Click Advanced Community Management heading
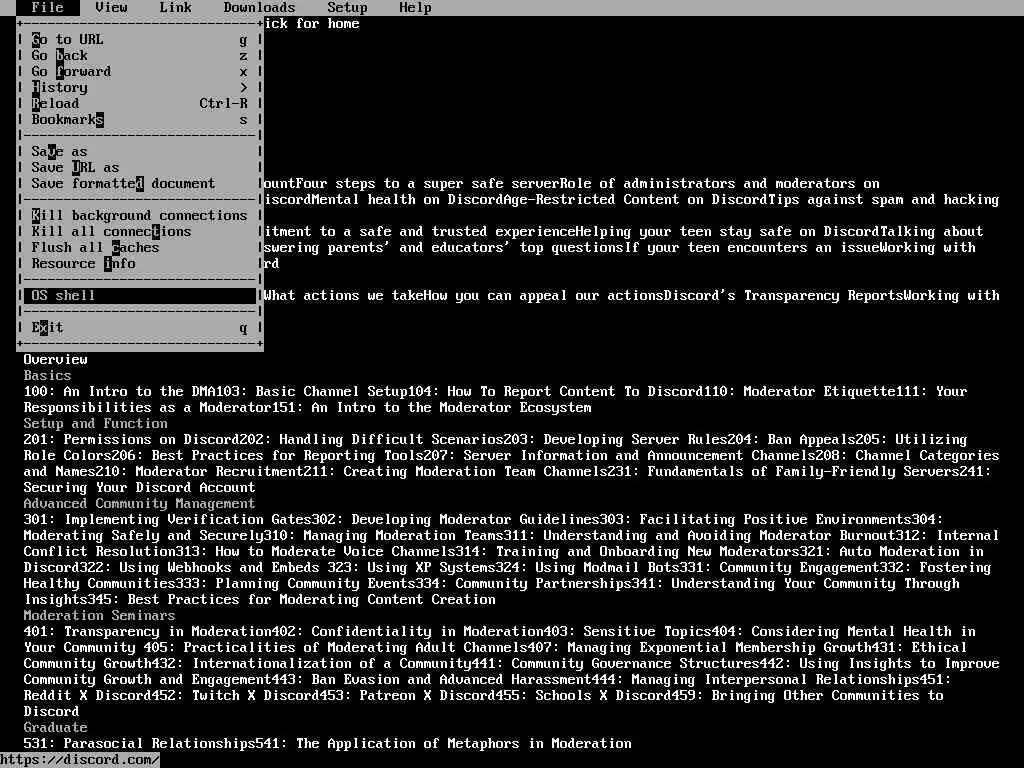 (139, 504)
